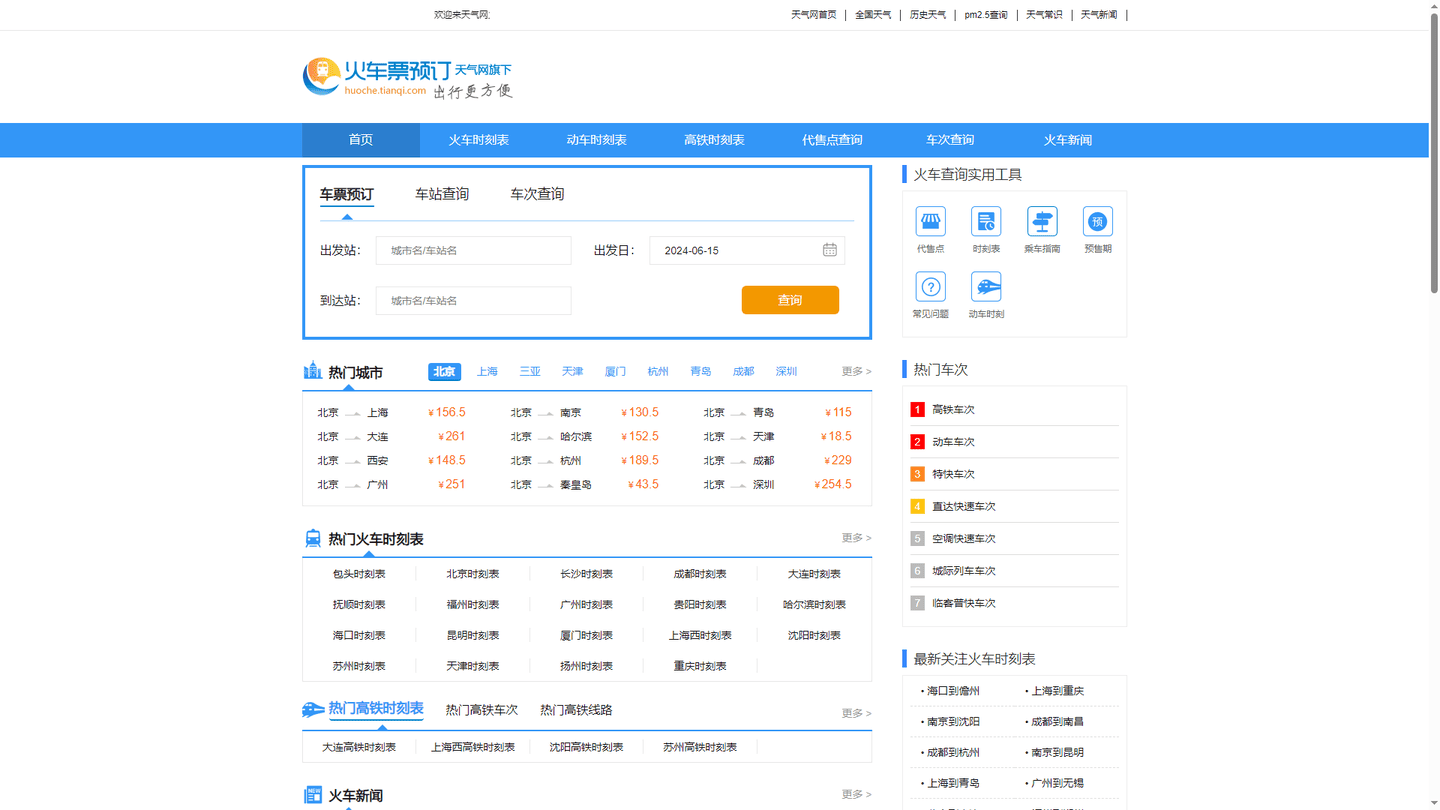Switch to 热门高铁线路 tab
Viewport: 1440px width, 810px height.
click(576, 710)
